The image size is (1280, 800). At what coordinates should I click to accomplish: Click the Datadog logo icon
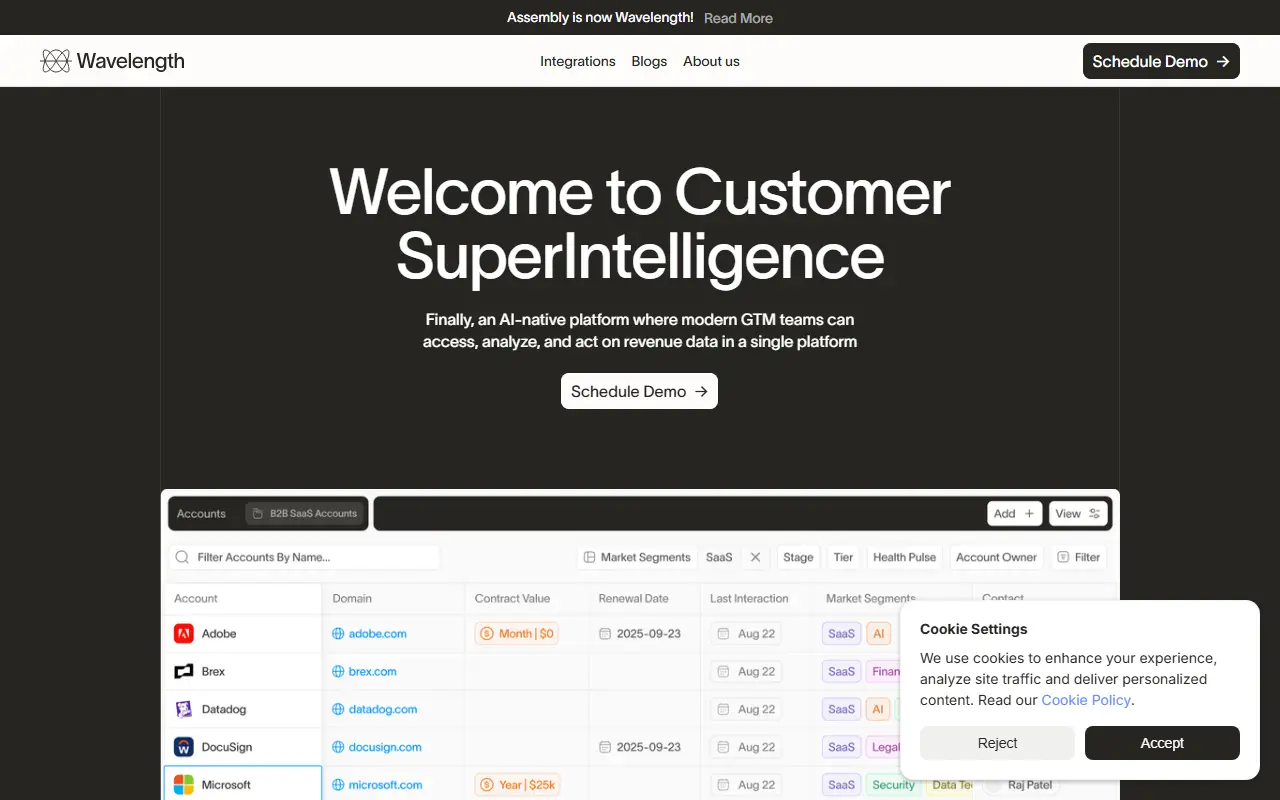click(184, 709)
